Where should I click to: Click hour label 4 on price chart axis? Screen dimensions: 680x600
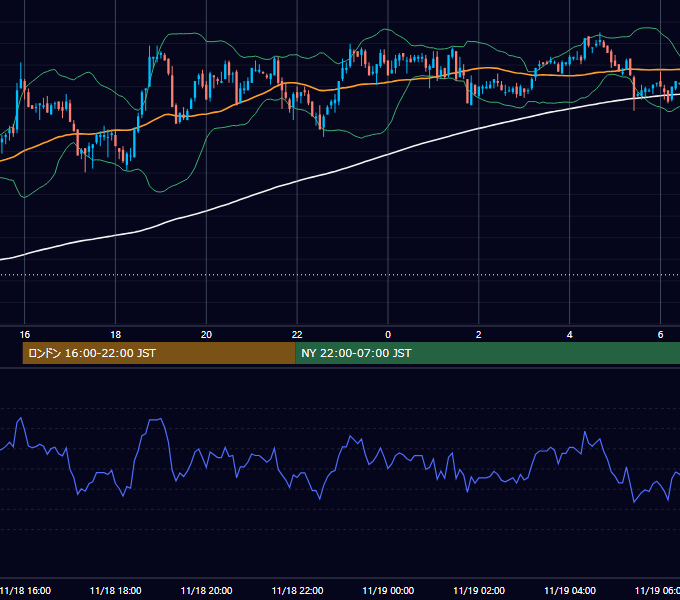(x=569, y=335)
